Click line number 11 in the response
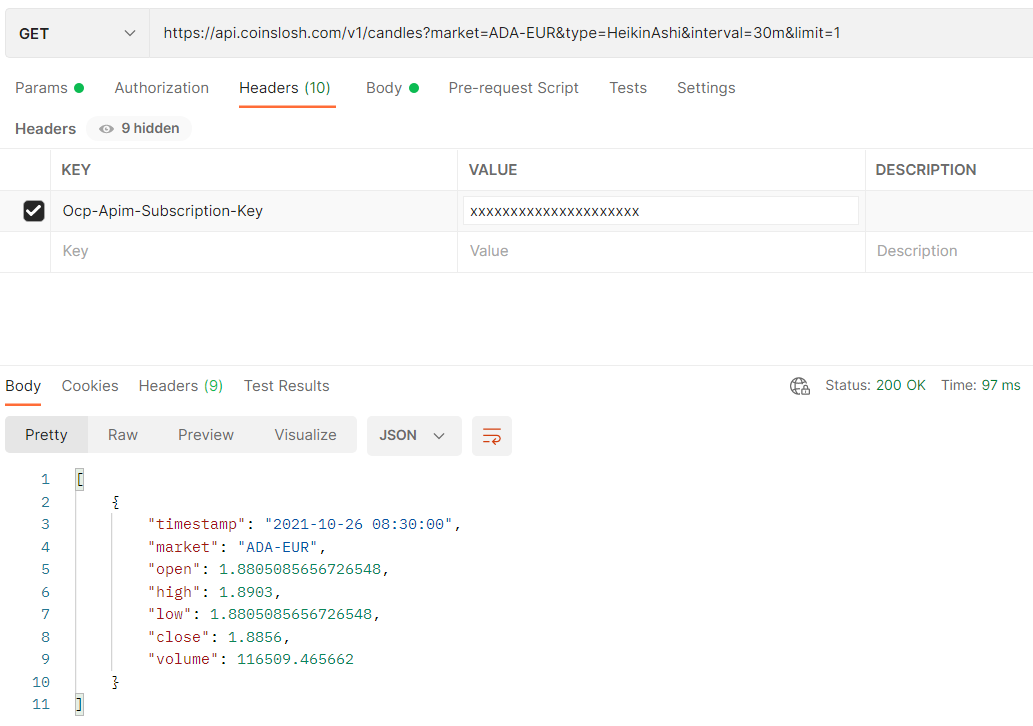This screenshot has height=726, width=1033. [x=41, y=704]
